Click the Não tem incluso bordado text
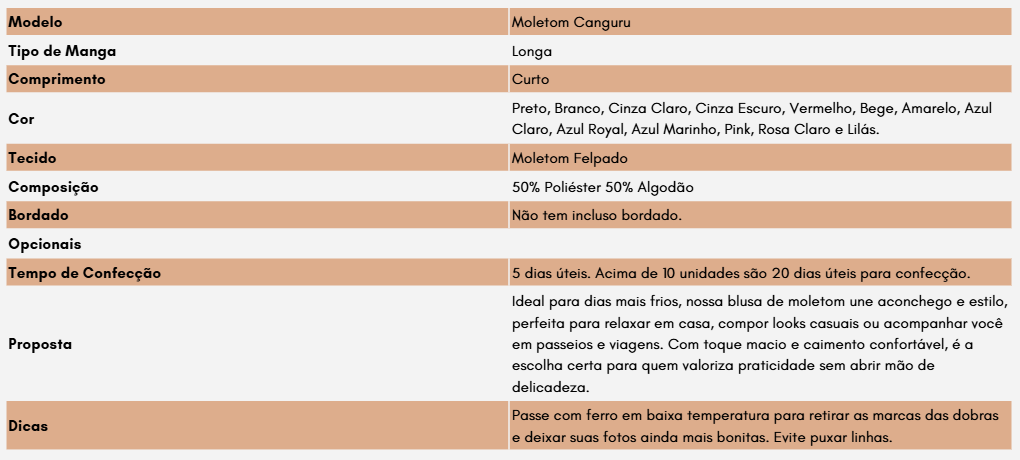 597,215
